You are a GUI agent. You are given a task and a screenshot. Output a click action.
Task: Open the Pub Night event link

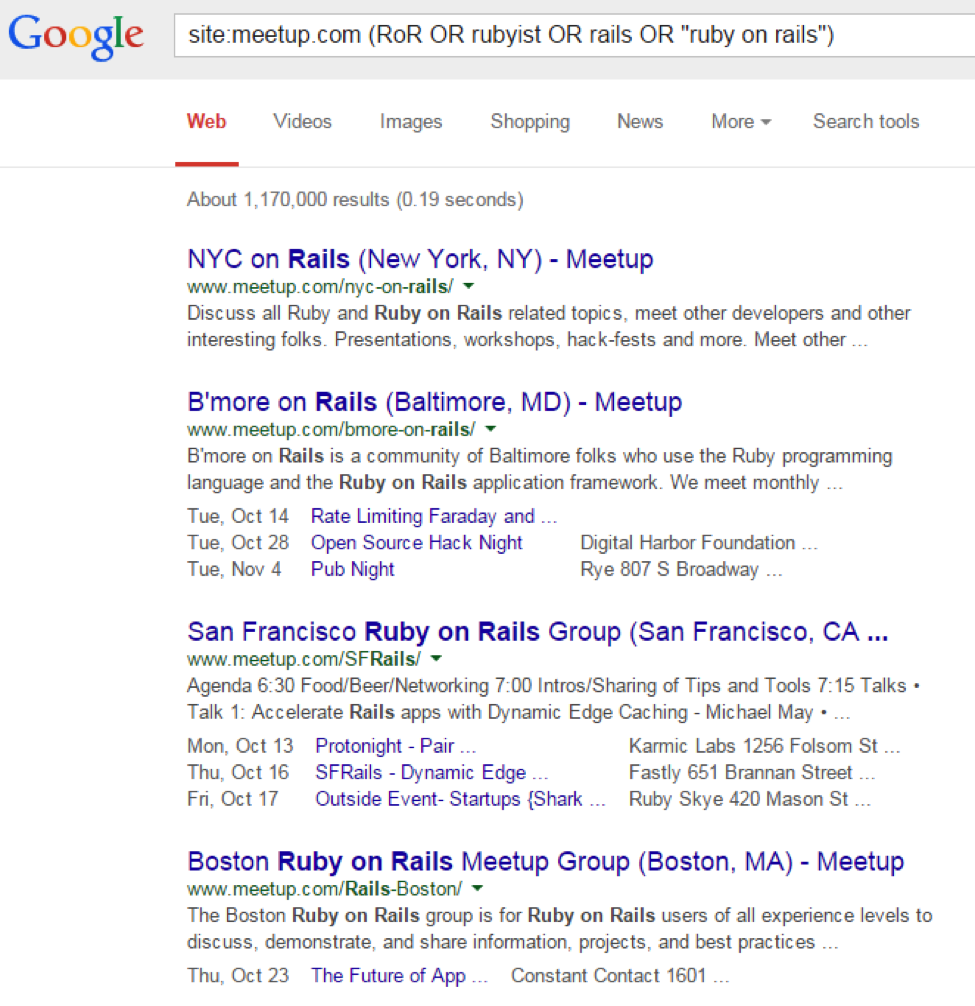click(352, 569)
